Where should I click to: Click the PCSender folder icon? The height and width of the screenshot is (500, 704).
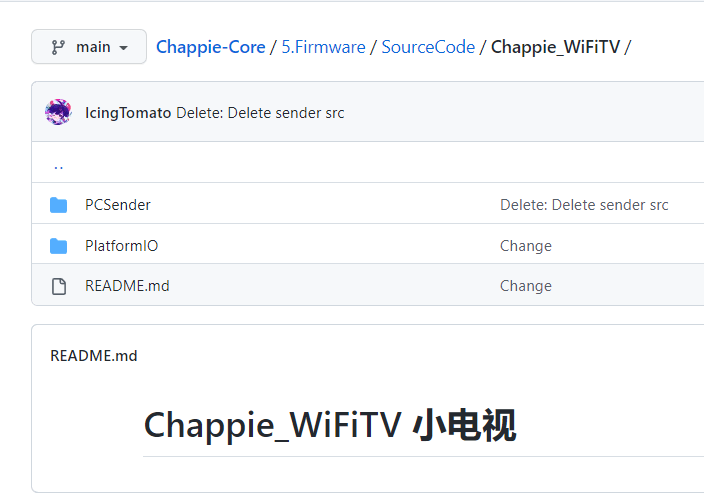(x=58, y=205)
